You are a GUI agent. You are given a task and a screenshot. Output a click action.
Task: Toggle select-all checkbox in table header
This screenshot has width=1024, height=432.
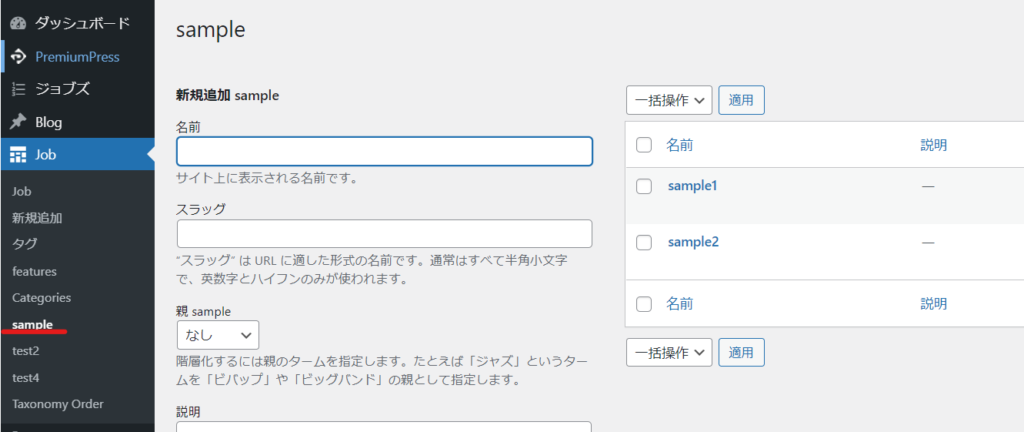644,145
